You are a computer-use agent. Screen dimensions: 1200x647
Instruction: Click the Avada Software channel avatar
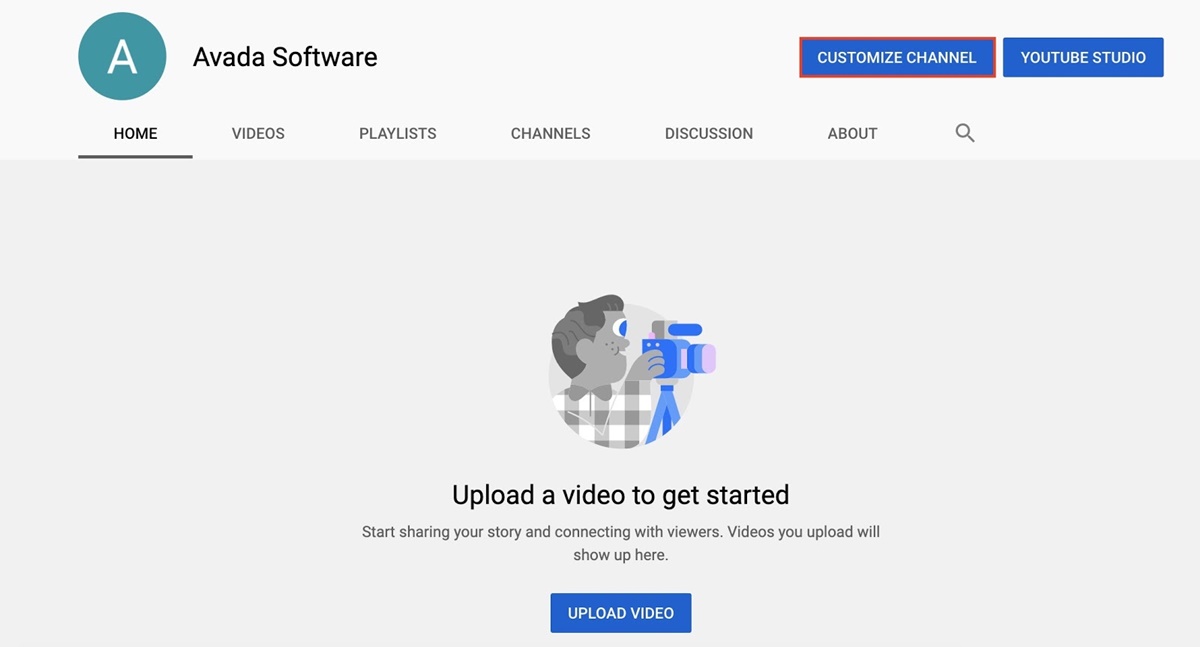coord(121,57)
